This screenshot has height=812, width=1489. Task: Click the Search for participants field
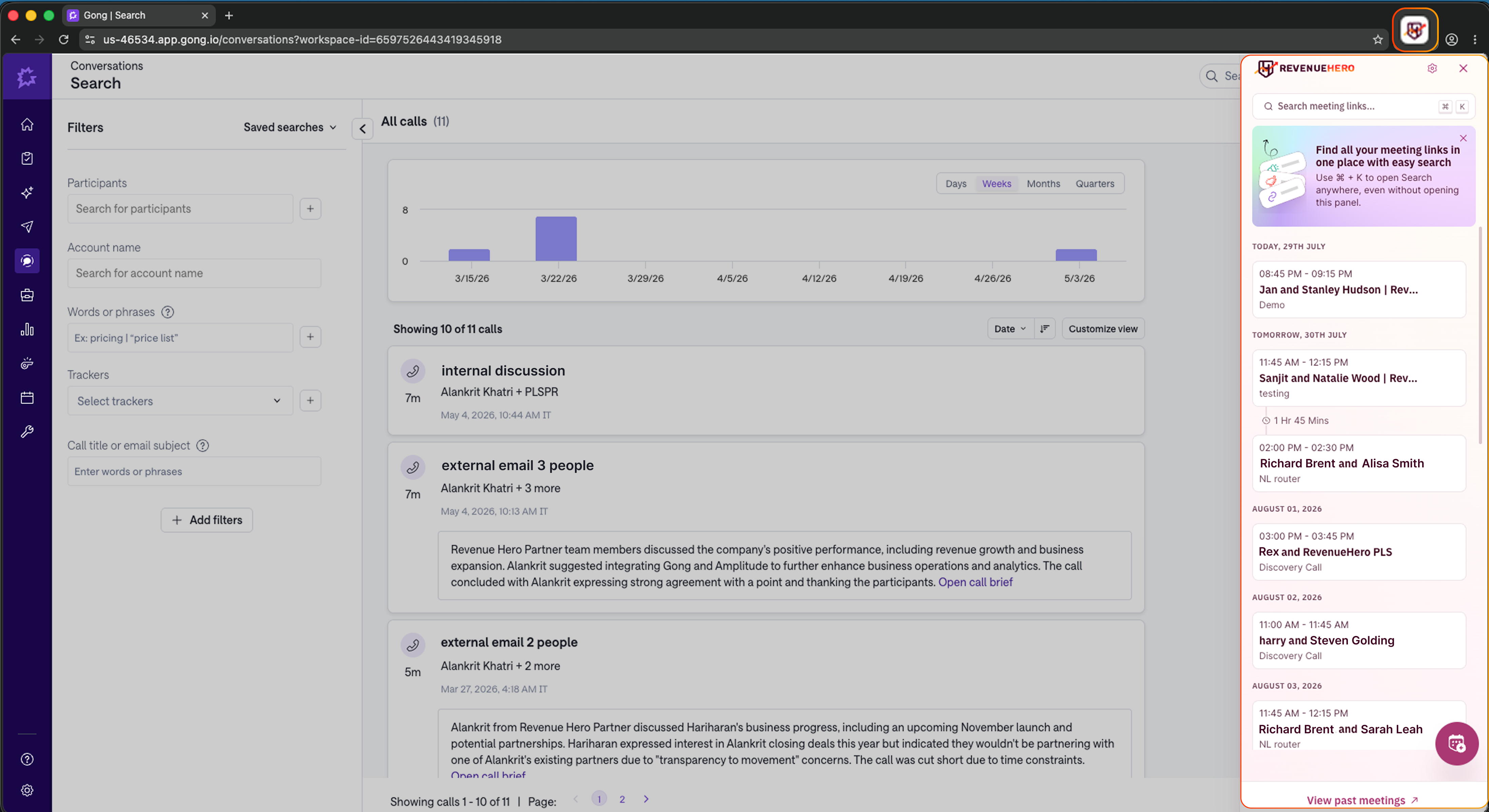point(180,209)
